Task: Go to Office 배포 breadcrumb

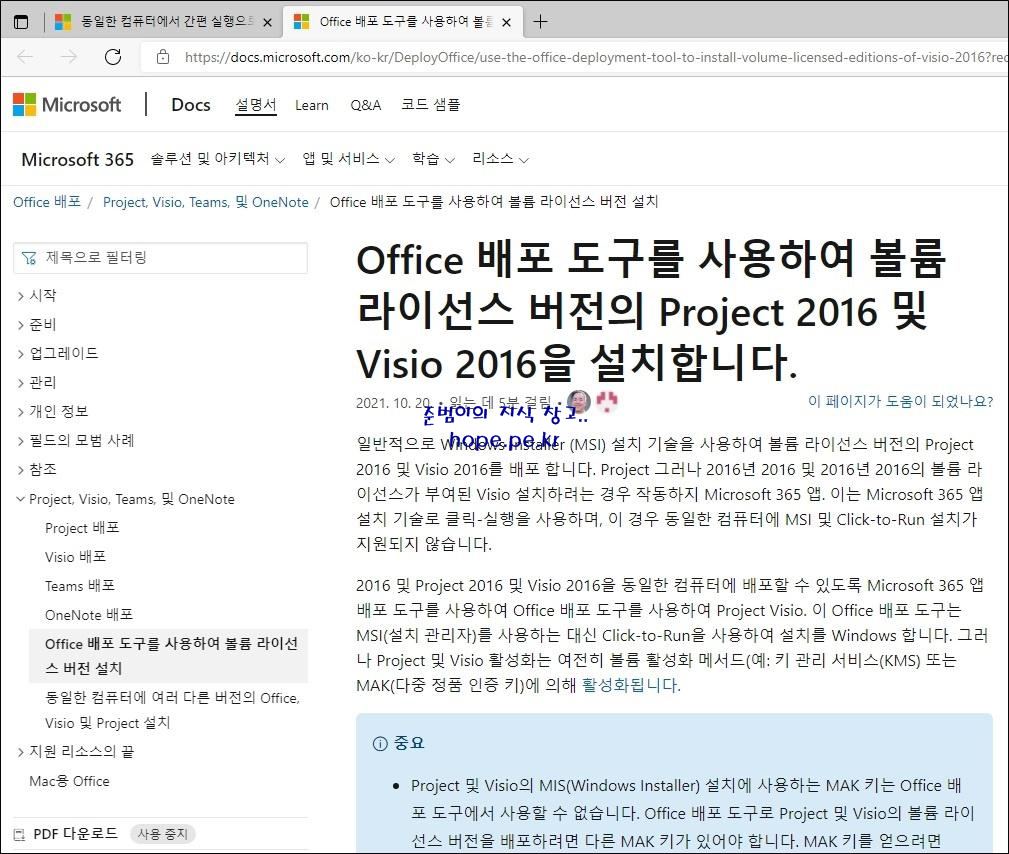Action: pos(47,202)
